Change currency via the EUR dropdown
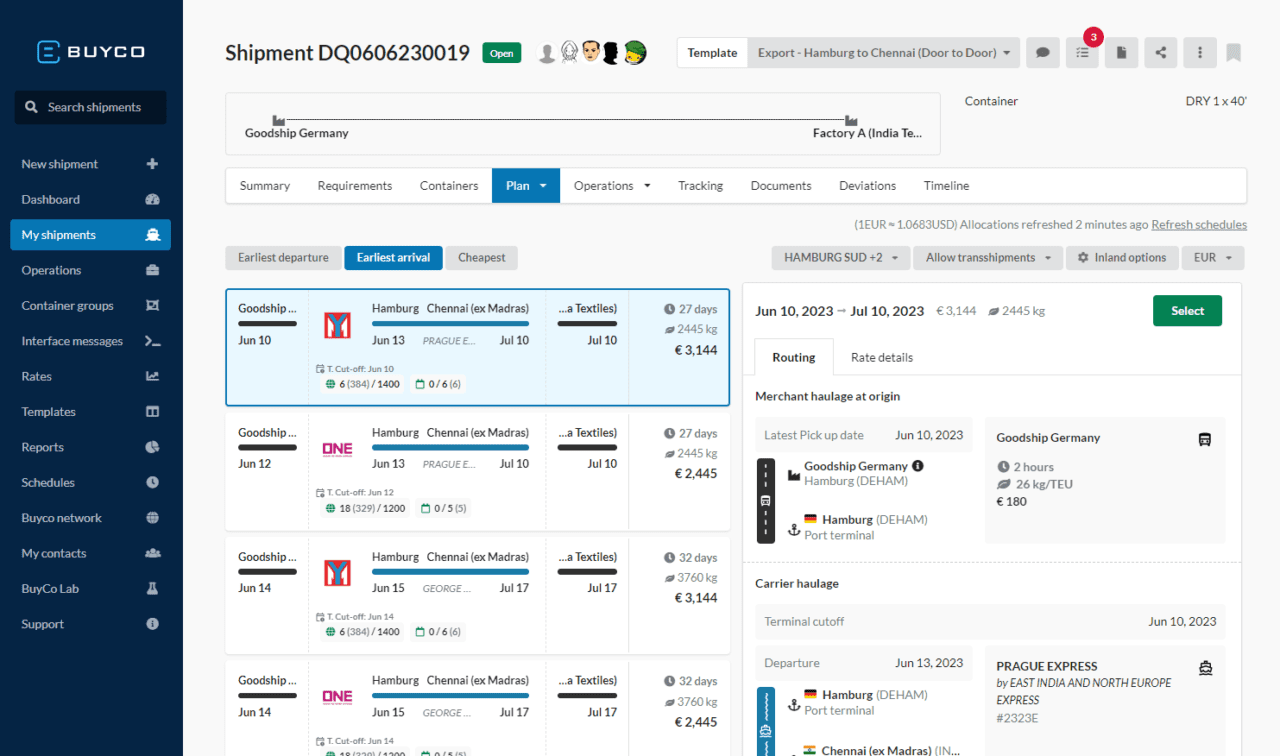Viewport: 1280px width, 756px height. point(1212,257)
